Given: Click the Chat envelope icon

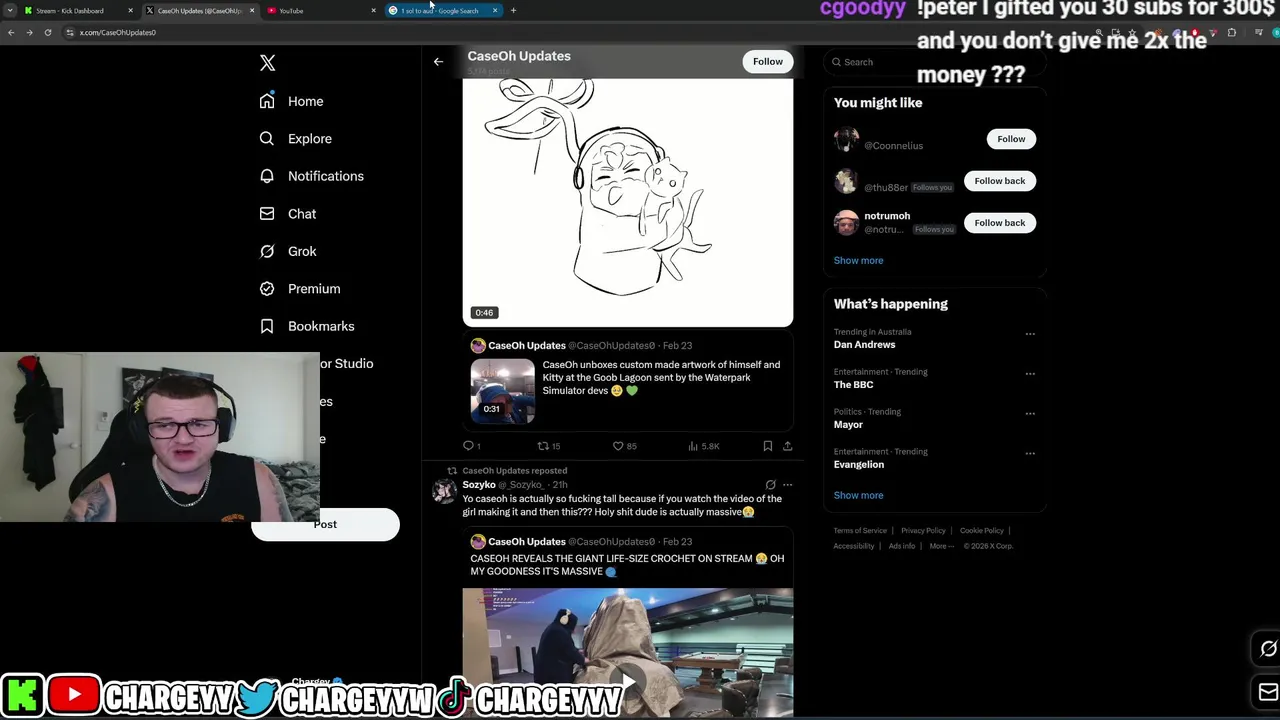Looking at the screenshot, I should click(x=267, y=214).
